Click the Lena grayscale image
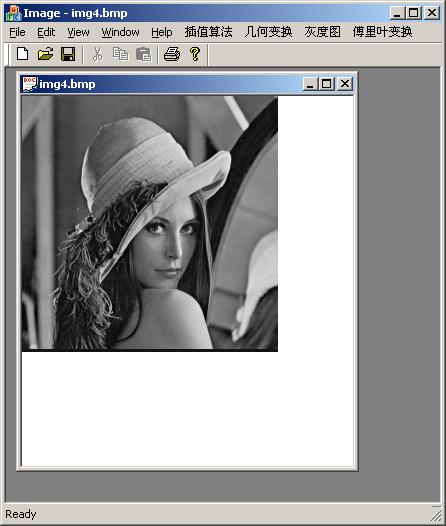Viewport: 446px width, 526px height. point(150,224)
